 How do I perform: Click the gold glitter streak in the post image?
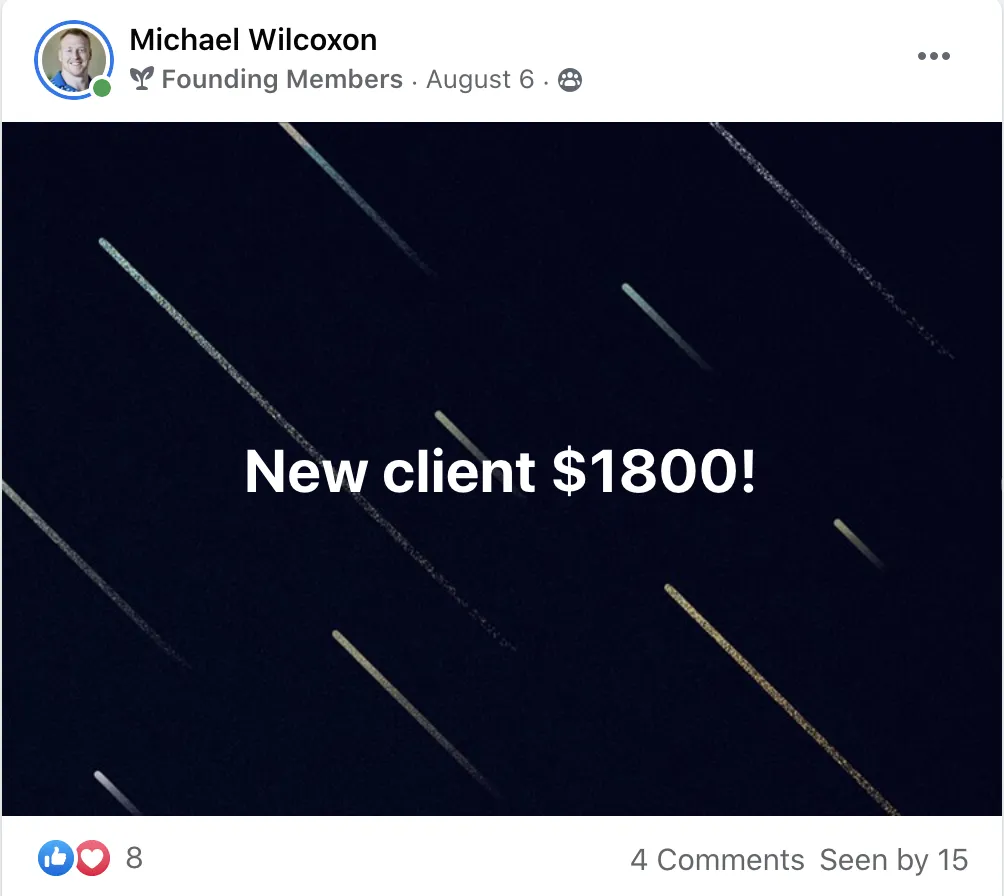tap(781, 699)
